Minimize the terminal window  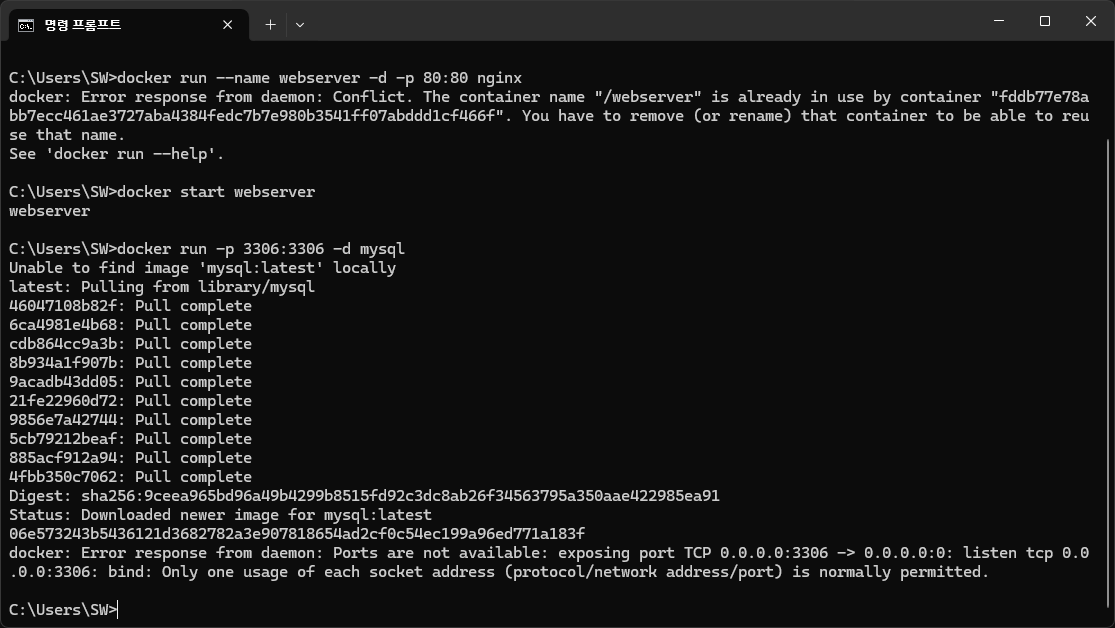(998, 20)
